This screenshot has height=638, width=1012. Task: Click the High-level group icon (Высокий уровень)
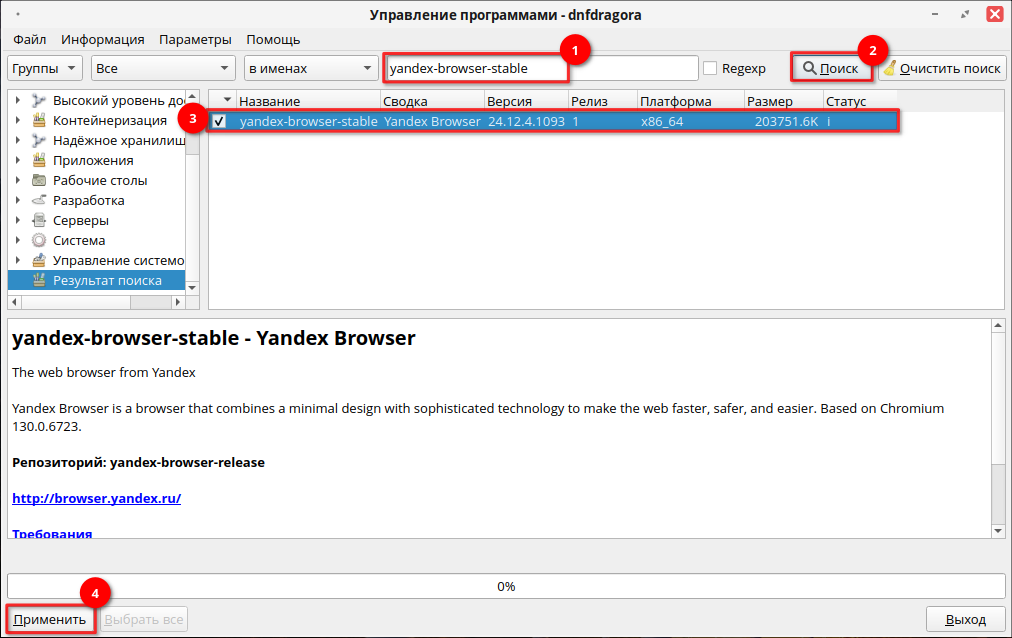pos(39,101)
